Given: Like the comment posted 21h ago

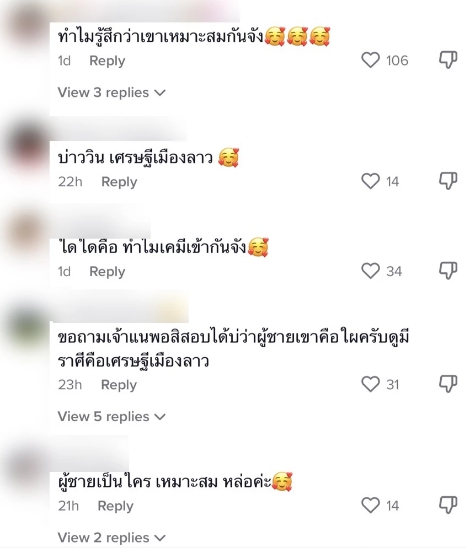Looking at the screenshot, I should pos(370,505).
